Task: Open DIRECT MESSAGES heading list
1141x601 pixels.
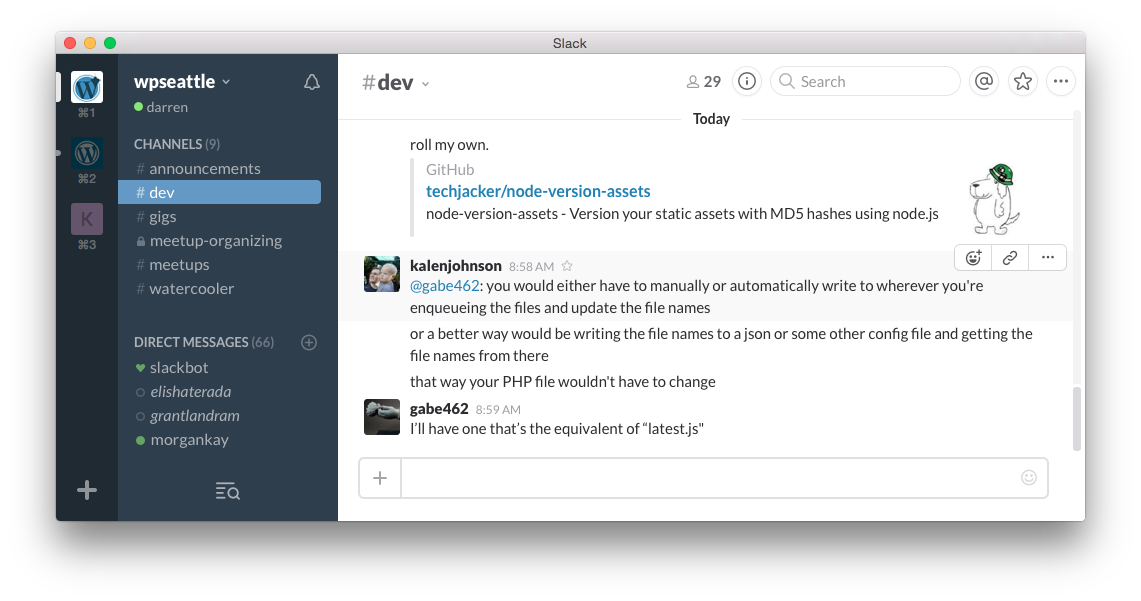Action: click(x=204, y=342)
